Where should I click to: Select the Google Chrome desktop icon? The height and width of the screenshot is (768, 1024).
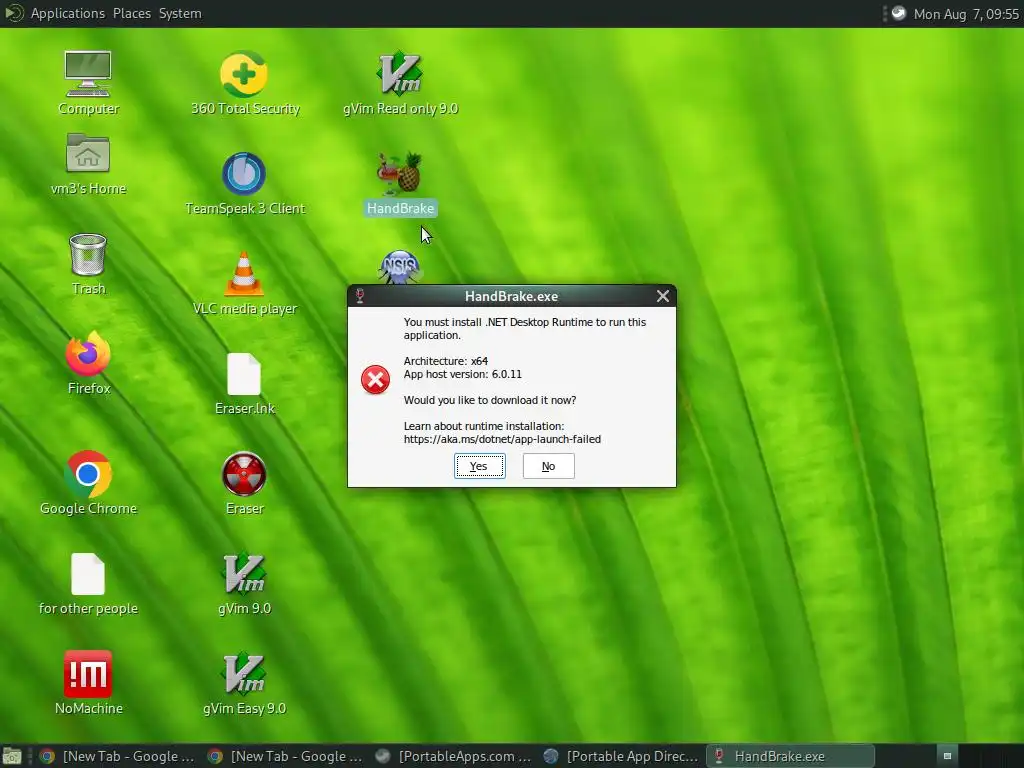click(x=88, y=474)
